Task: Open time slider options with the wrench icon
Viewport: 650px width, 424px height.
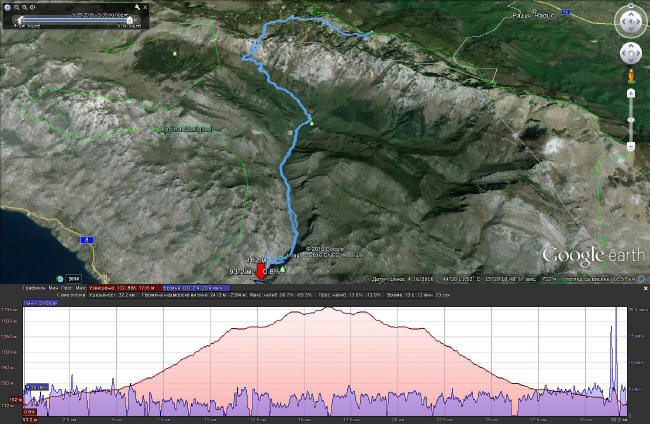Action: click(x=137, y=8)
